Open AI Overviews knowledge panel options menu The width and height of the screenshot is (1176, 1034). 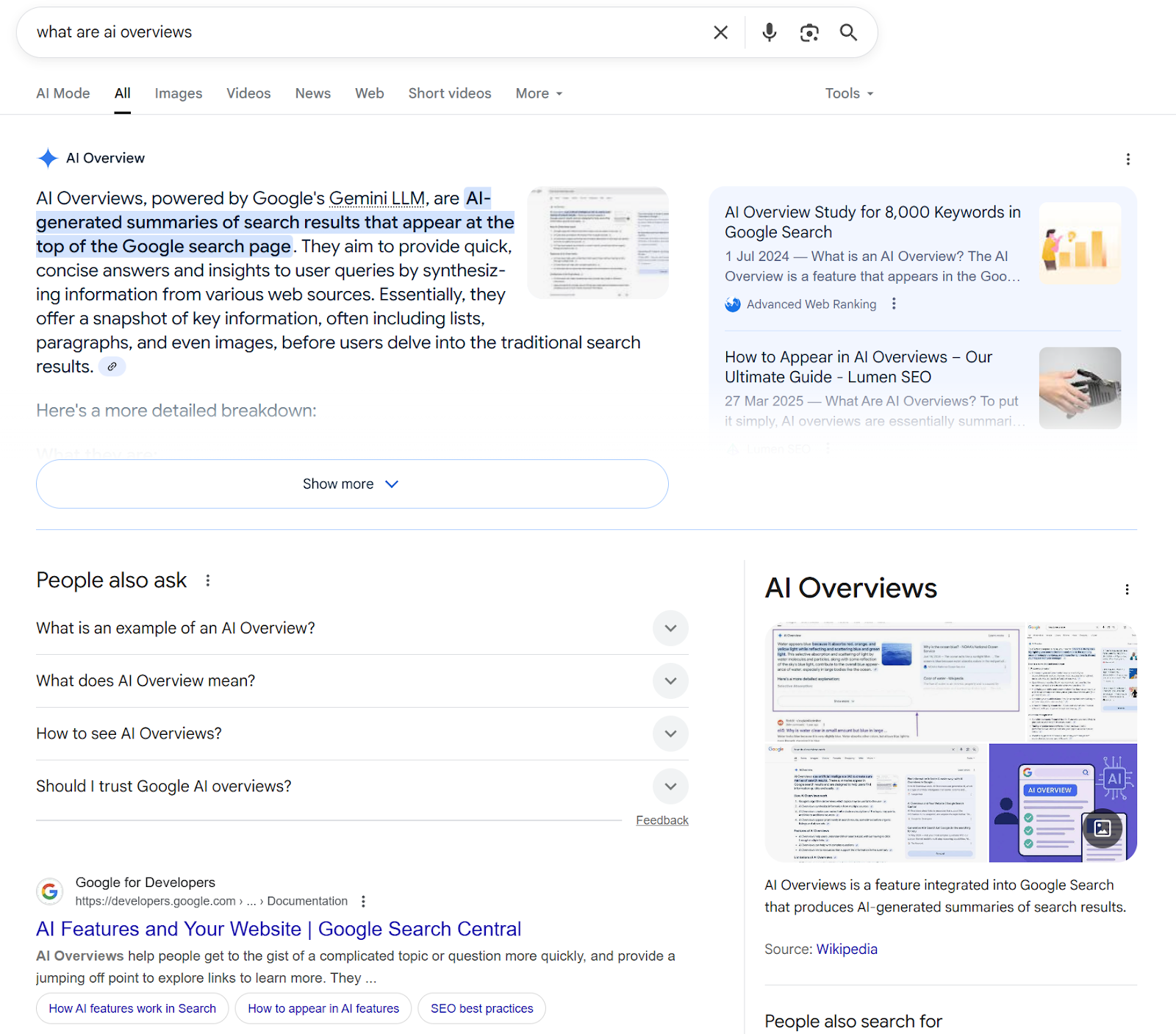1127,589
